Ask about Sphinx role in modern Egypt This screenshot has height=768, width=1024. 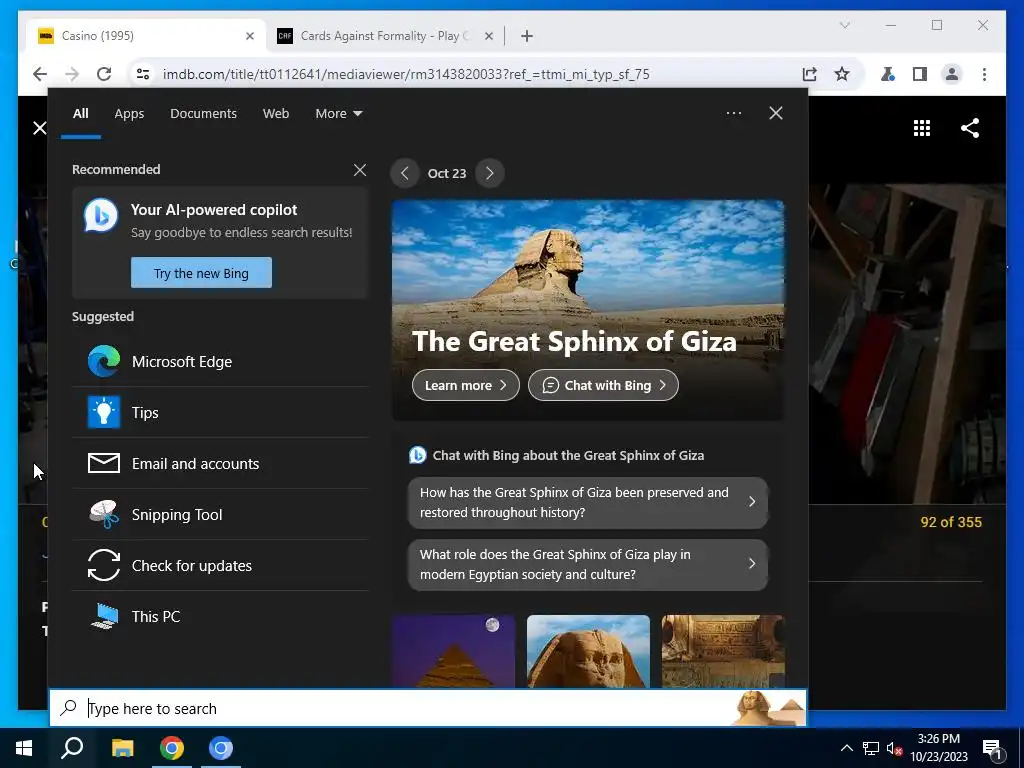click(588, 564)
